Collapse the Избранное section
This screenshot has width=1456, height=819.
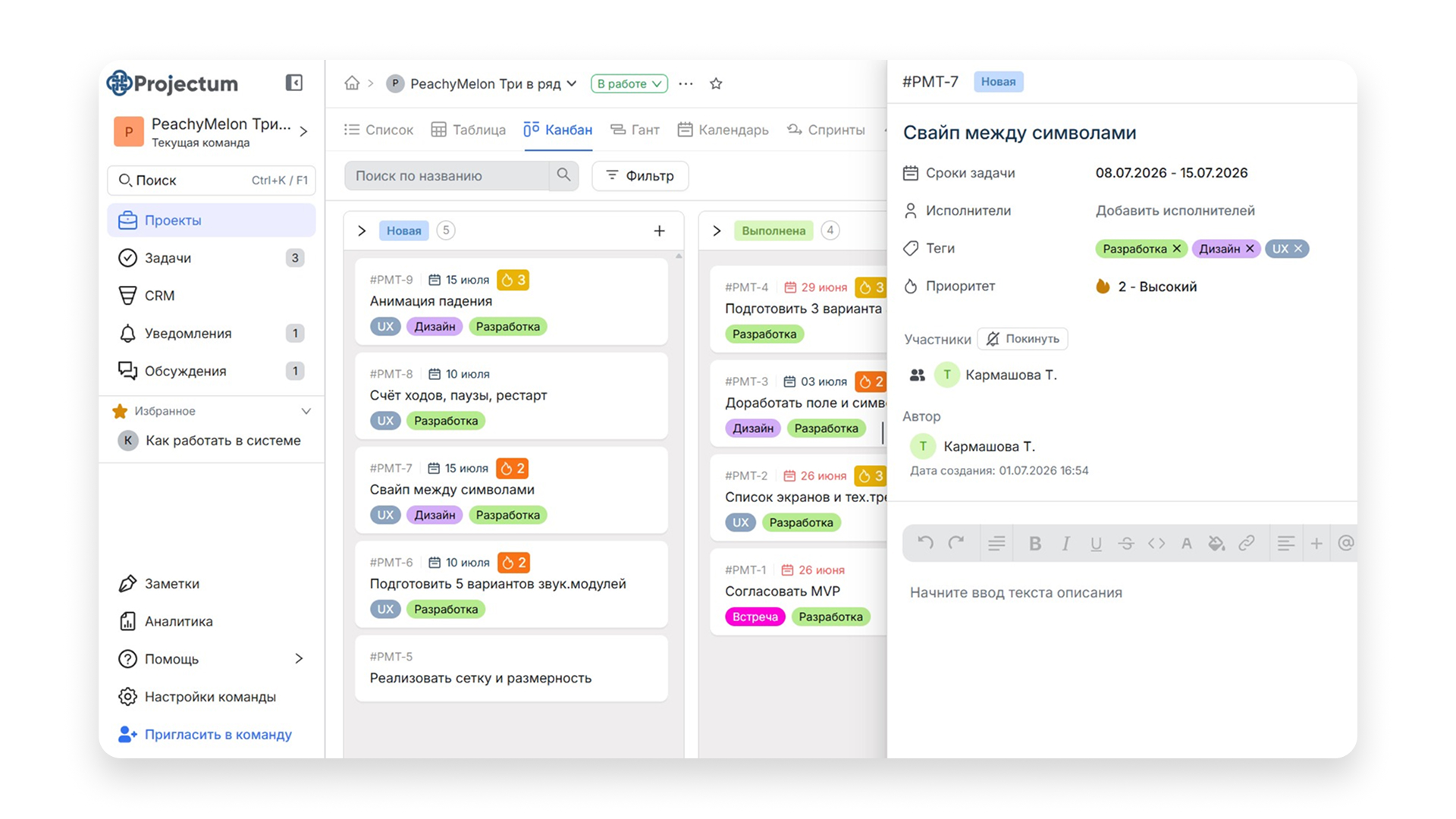pyautogui.click(x=306, y=411)
